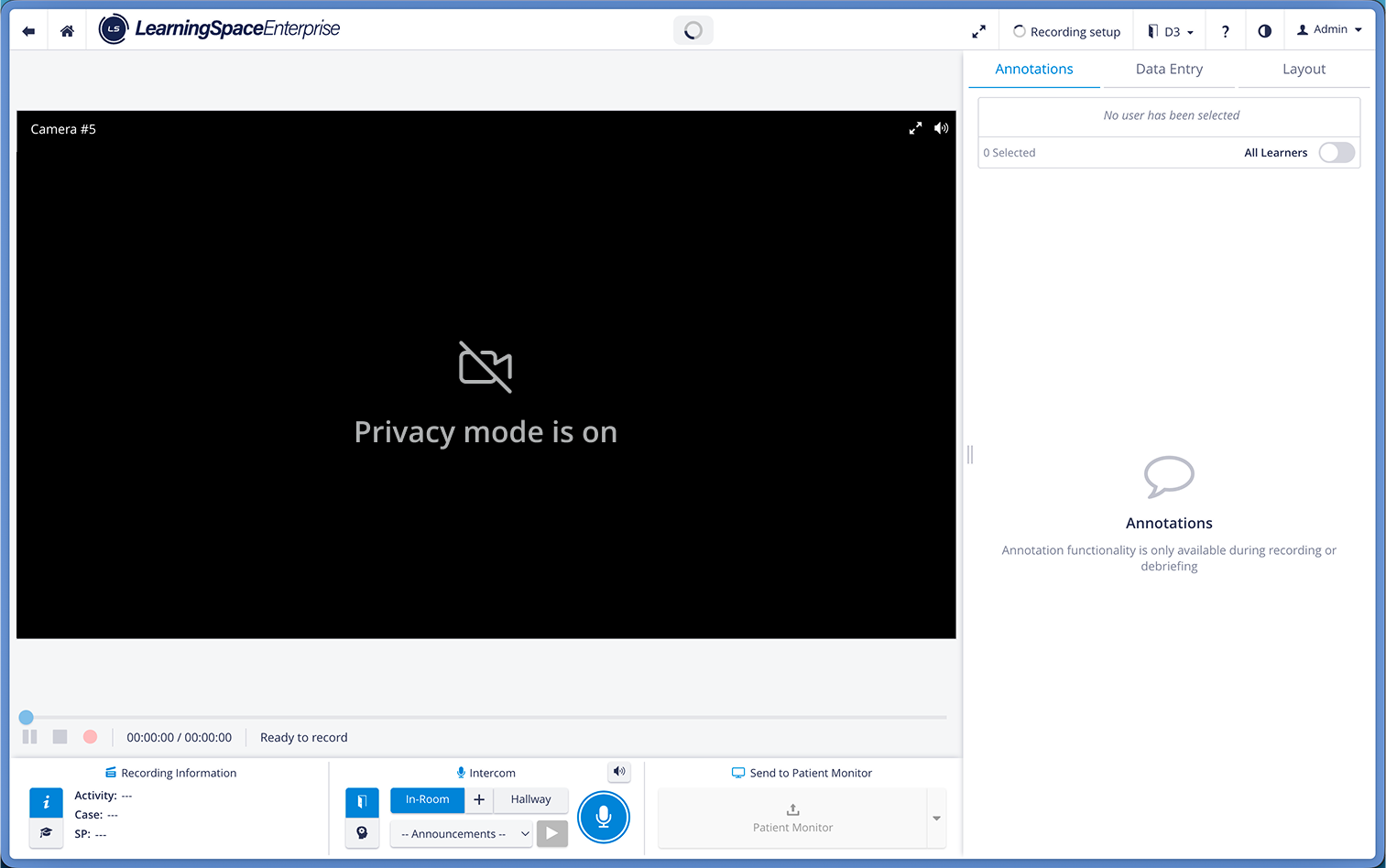Expand to fullscreen from the top toolbar
Viewport: 1386px width, 868px height.
tap(978, 31)
